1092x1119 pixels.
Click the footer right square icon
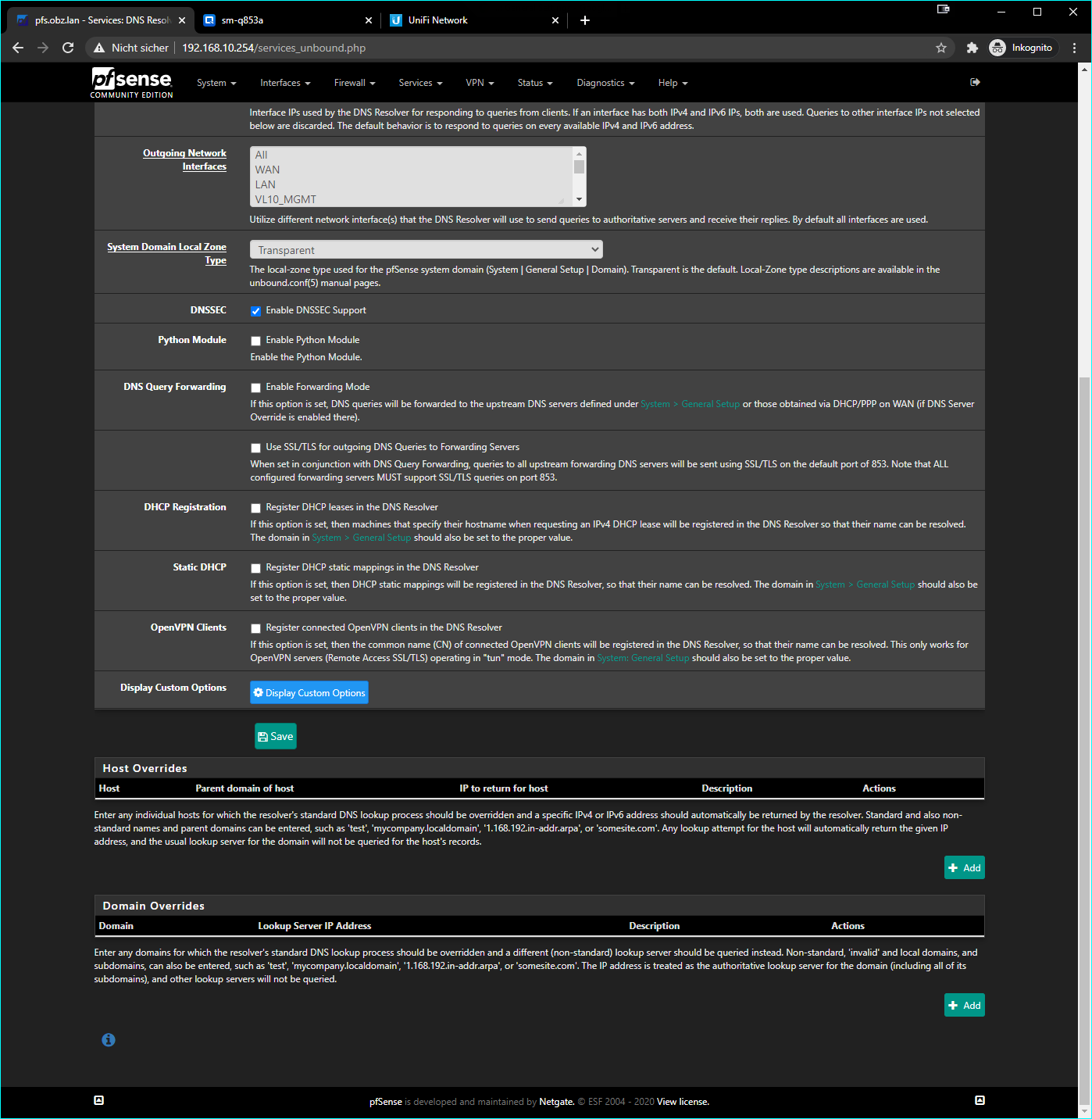pyautogui.click(x=980, y=1100)
